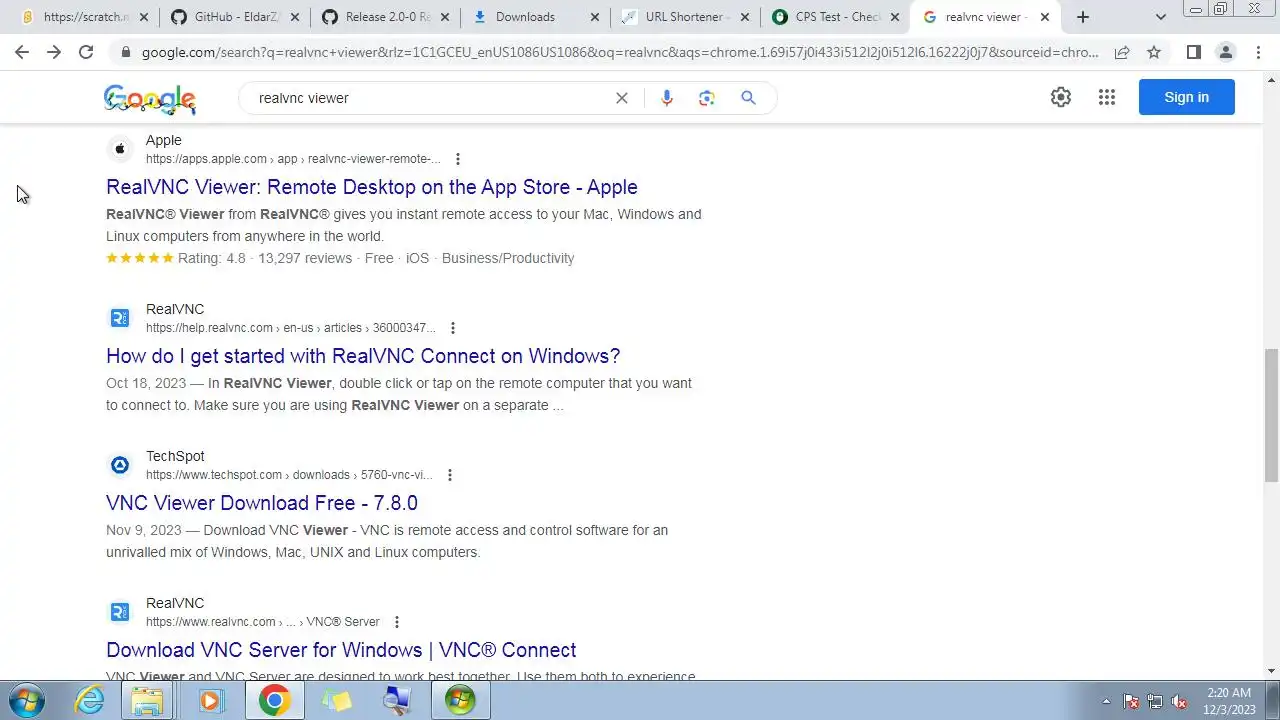Start voice search with microphone icon
Viewport: 1280px width, 720px height.
point(667,98)
